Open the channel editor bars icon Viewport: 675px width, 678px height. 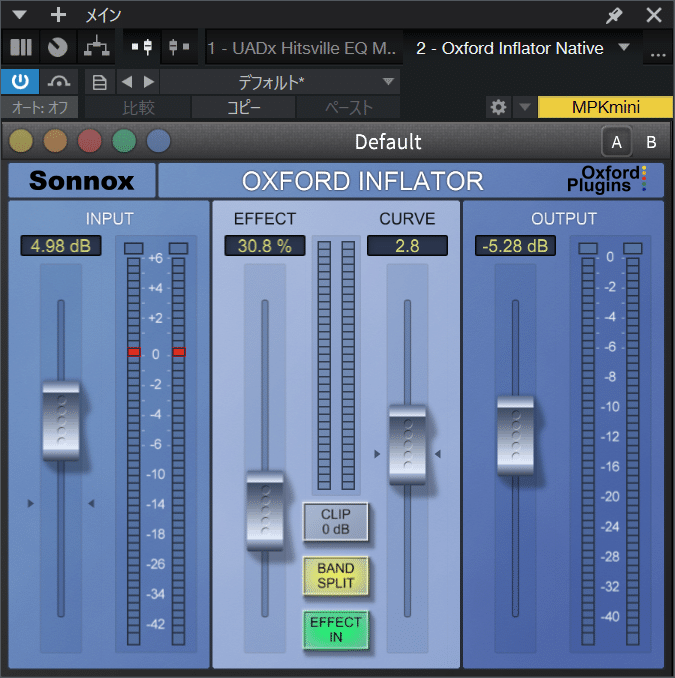click(20, 47)
